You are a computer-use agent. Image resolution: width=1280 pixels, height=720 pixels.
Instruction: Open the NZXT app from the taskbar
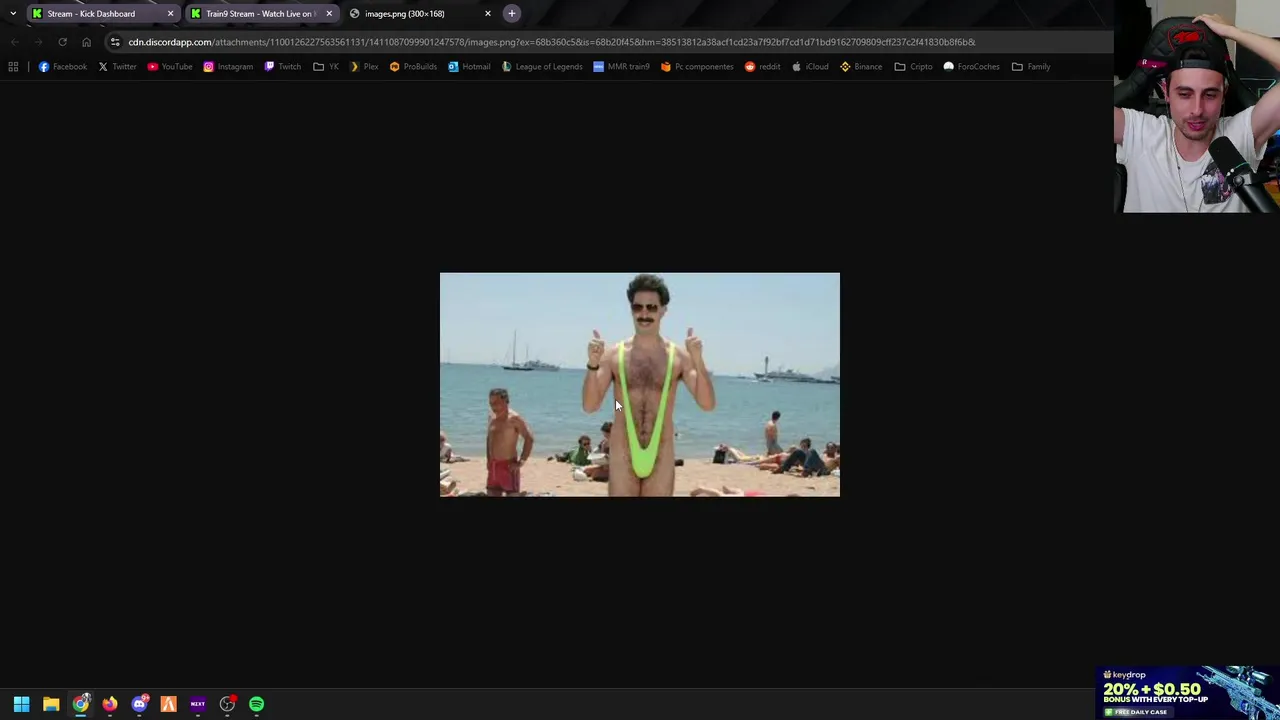pyautogui.click(x=198, y=704)
